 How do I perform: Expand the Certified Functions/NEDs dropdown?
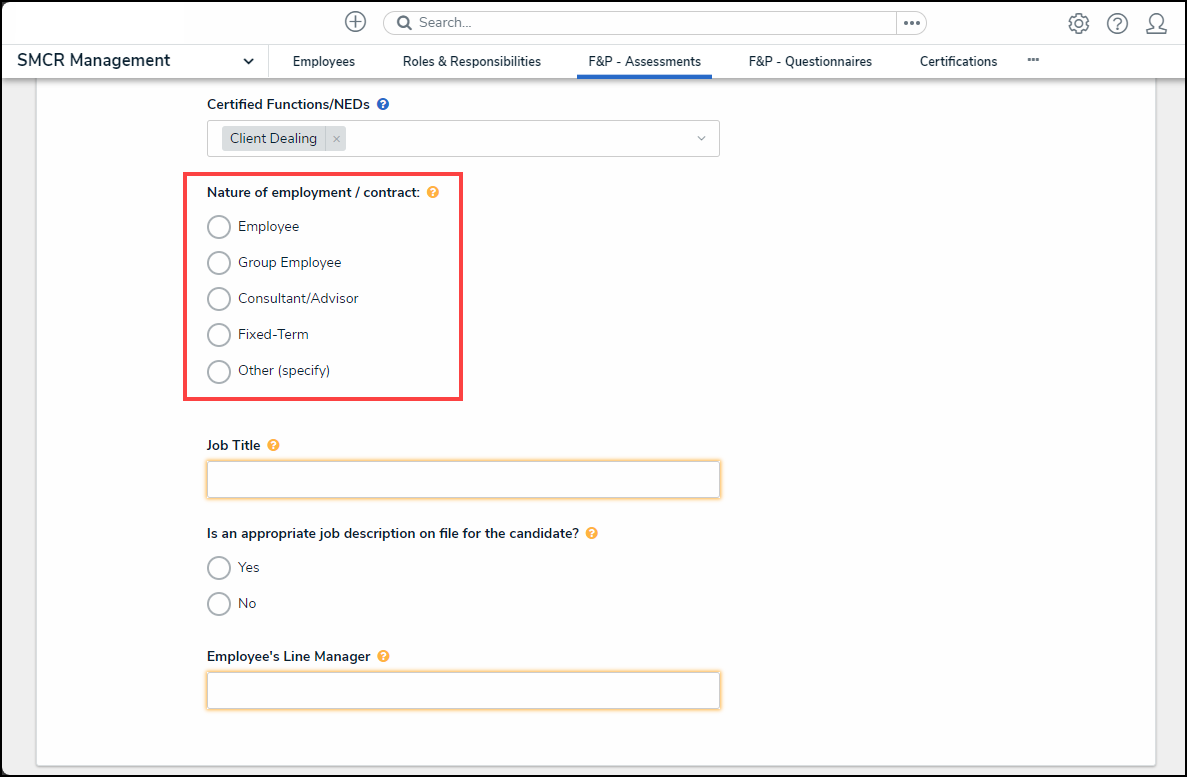[701, 139]
